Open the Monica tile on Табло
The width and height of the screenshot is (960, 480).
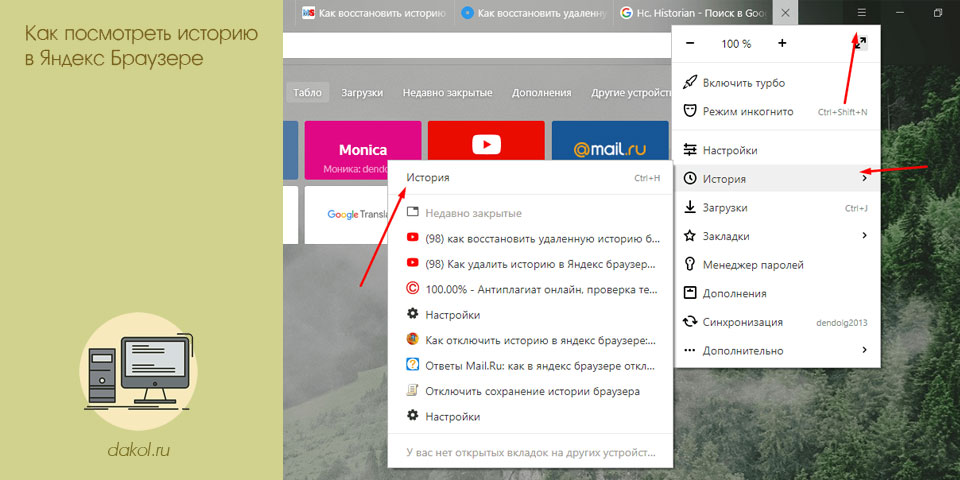(x=363, y=150)
